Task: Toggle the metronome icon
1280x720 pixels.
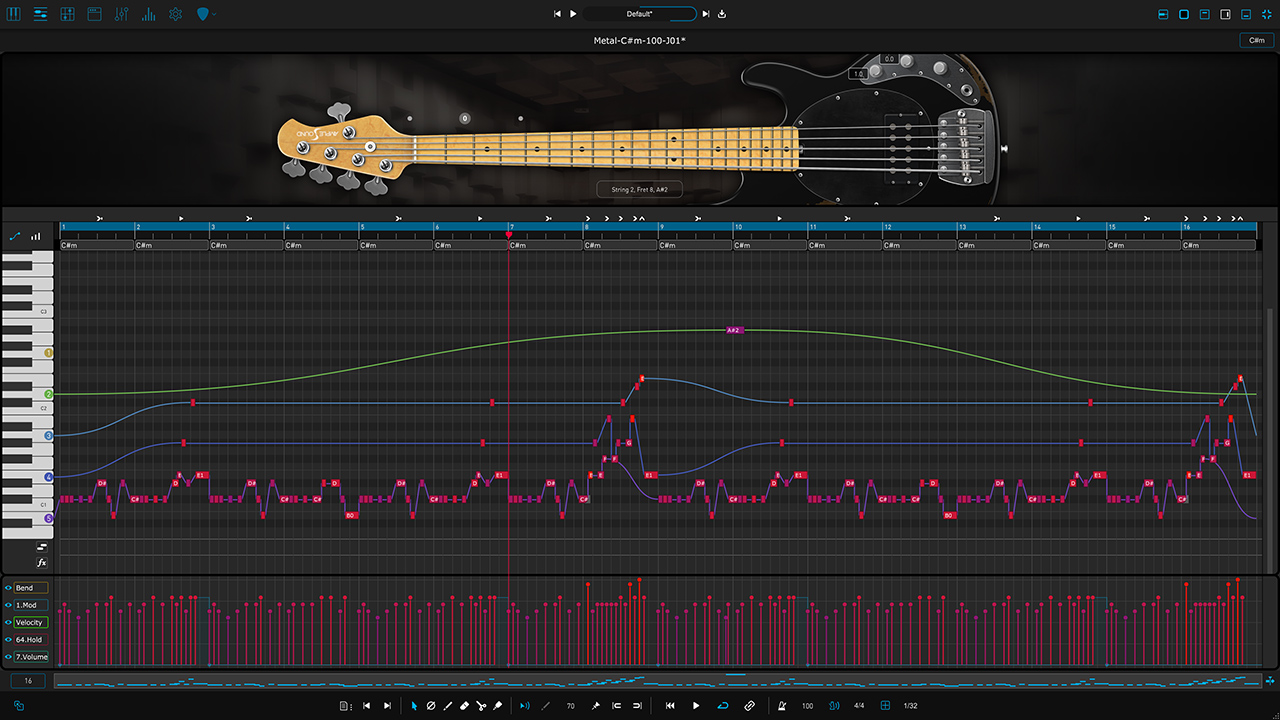Action: pos(782,706)
